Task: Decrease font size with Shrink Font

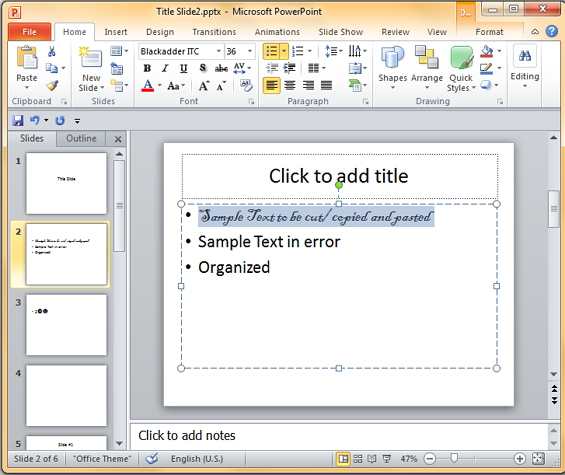Action: pos(221,86)
